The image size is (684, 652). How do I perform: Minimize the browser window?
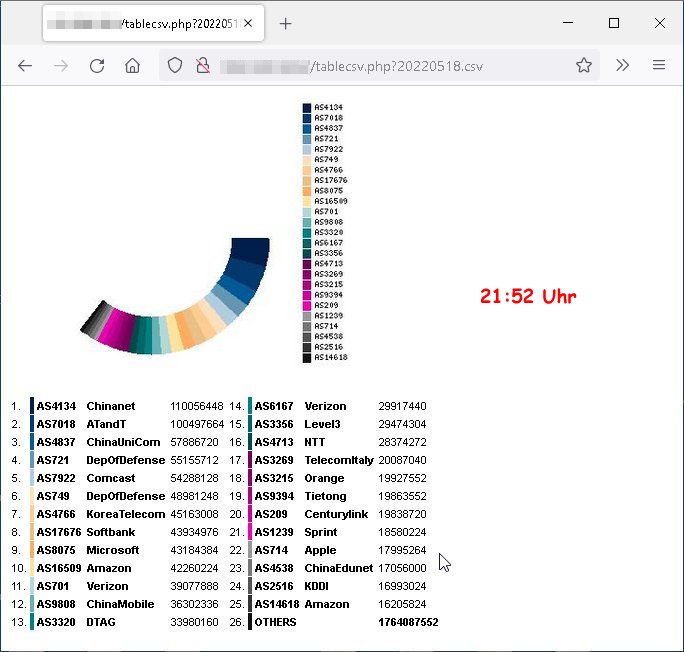pyautogui.click(x=568, y=23)
